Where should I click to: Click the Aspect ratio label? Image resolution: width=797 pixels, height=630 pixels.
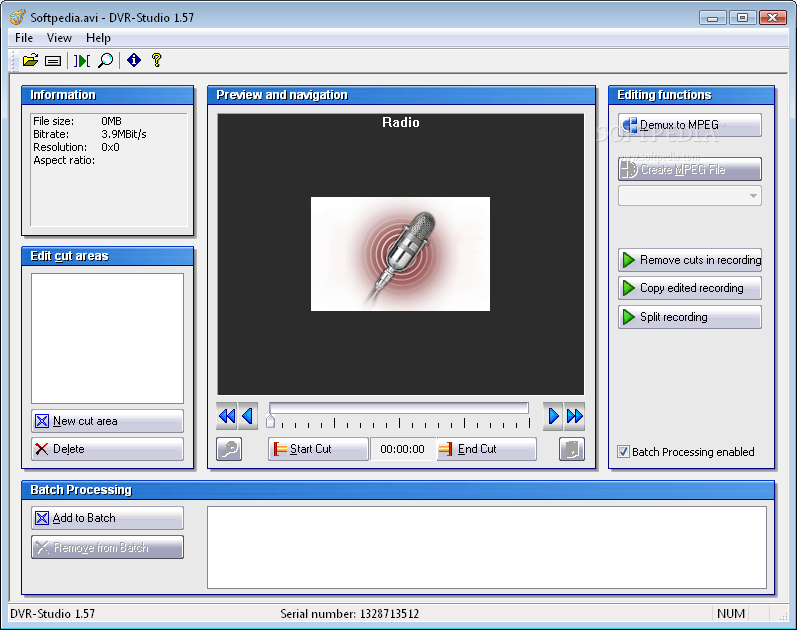[64, 160]
